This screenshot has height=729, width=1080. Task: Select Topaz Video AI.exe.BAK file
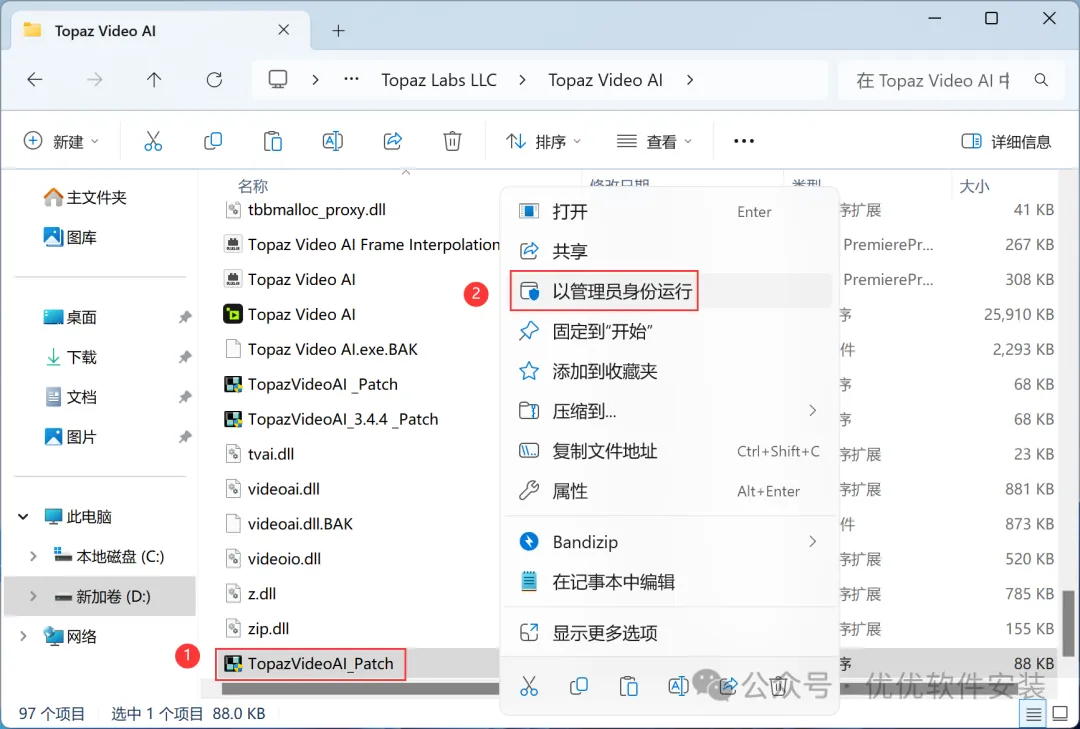[322, 349]
